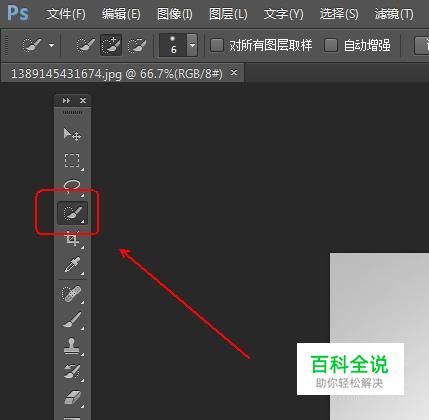The image size is (429, 420).
Task: Open the 滤镜(T) menu
Action: 394,14
